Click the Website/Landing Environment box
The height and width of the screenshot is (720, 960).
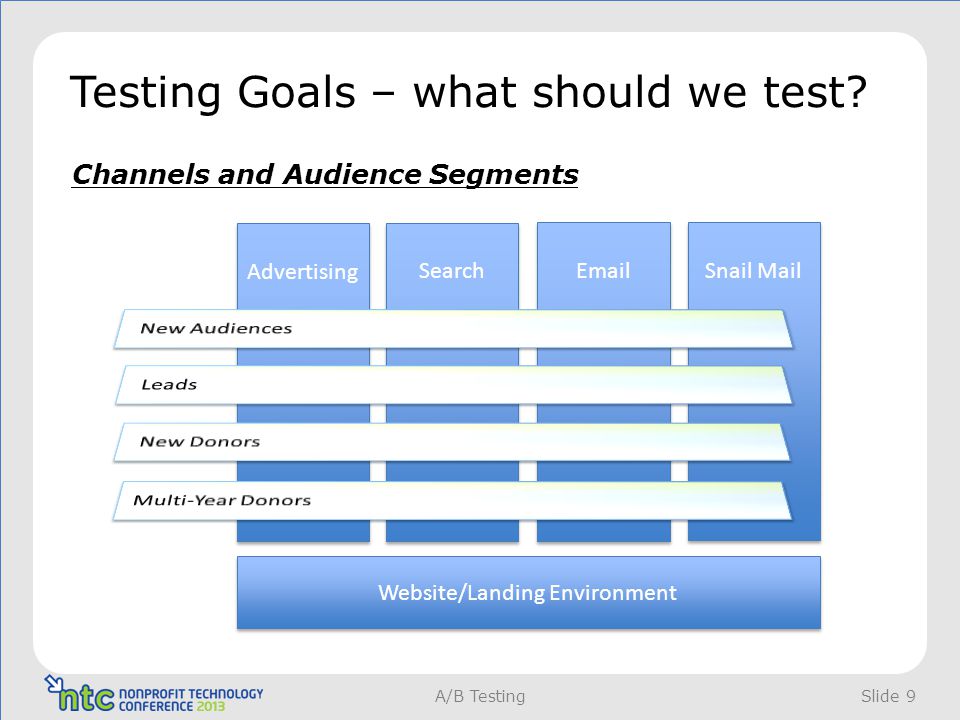click(x=528, y=593)
